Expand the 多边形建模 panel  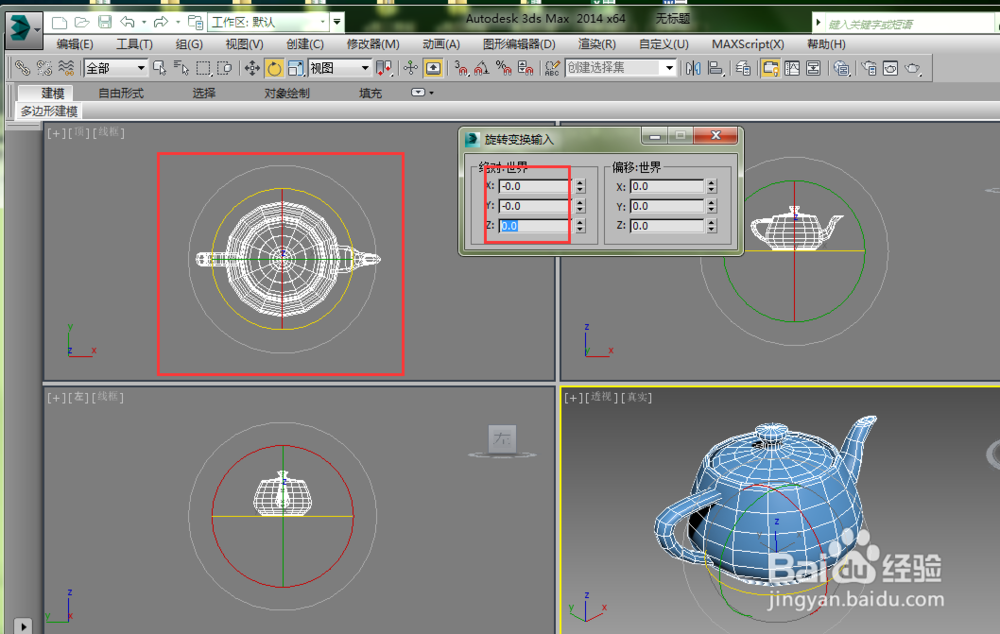49,112
